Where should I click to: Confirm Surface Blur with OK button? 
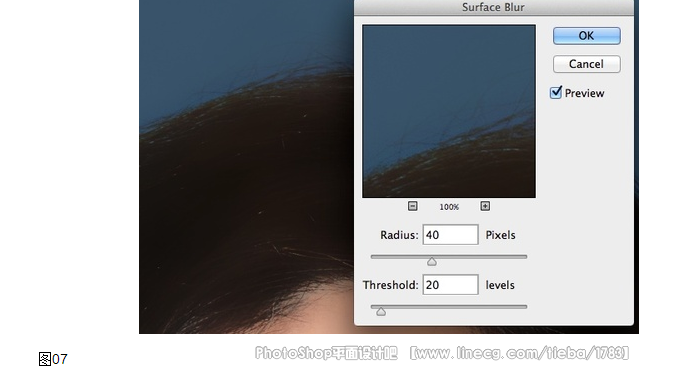[x=586, y=36]
